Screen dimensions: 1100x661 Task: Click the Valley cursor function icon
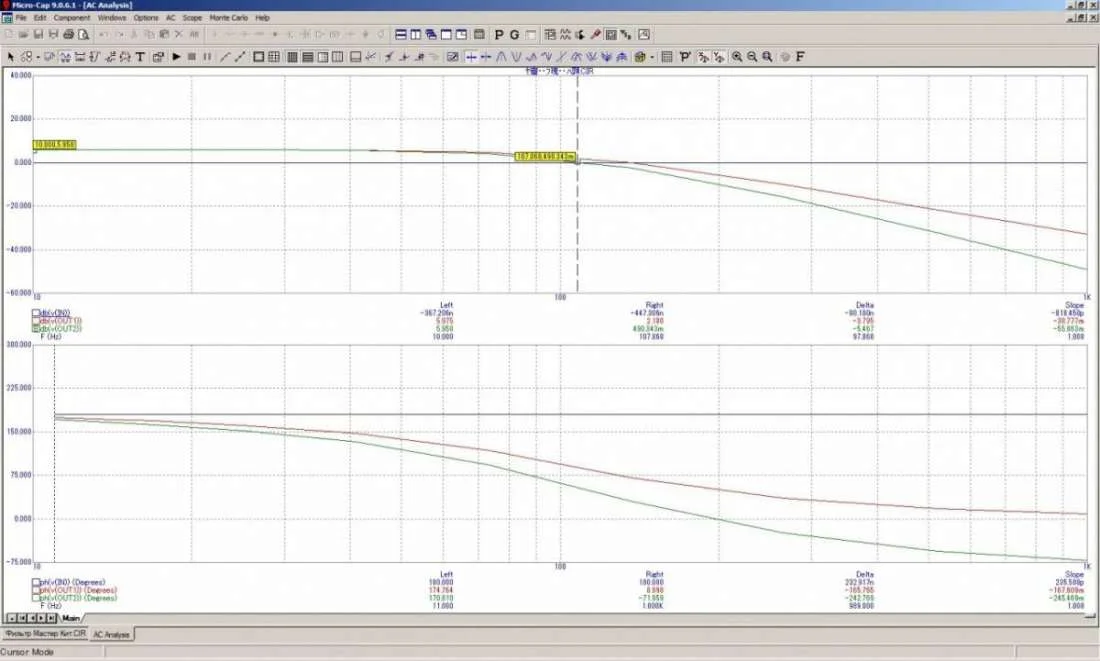pos(516,57)
